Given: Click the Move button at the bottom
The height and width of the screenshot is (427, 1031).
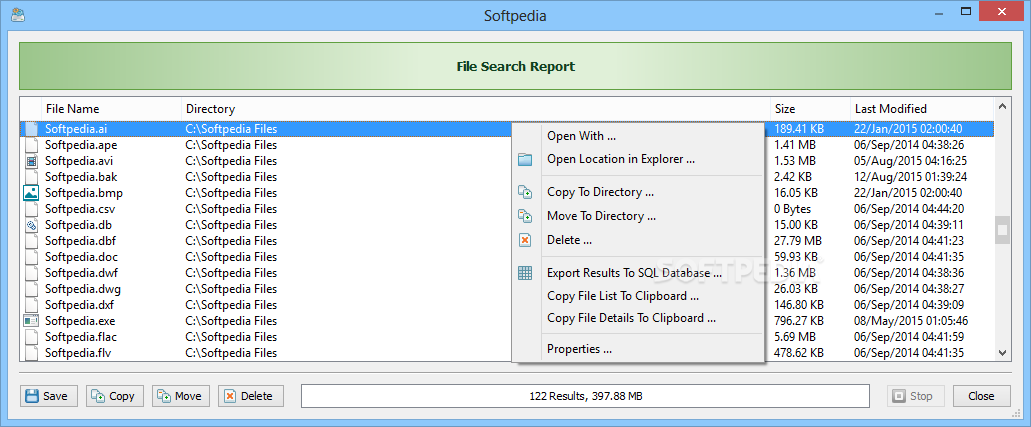Looking at the screenshot, I should 181,396.
